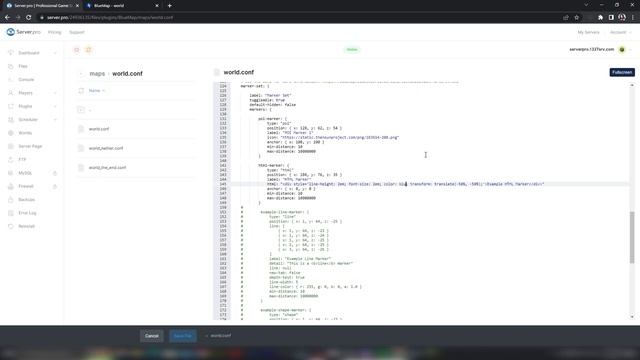
Task: Reload the page in the browser
Action: point(29,18)
